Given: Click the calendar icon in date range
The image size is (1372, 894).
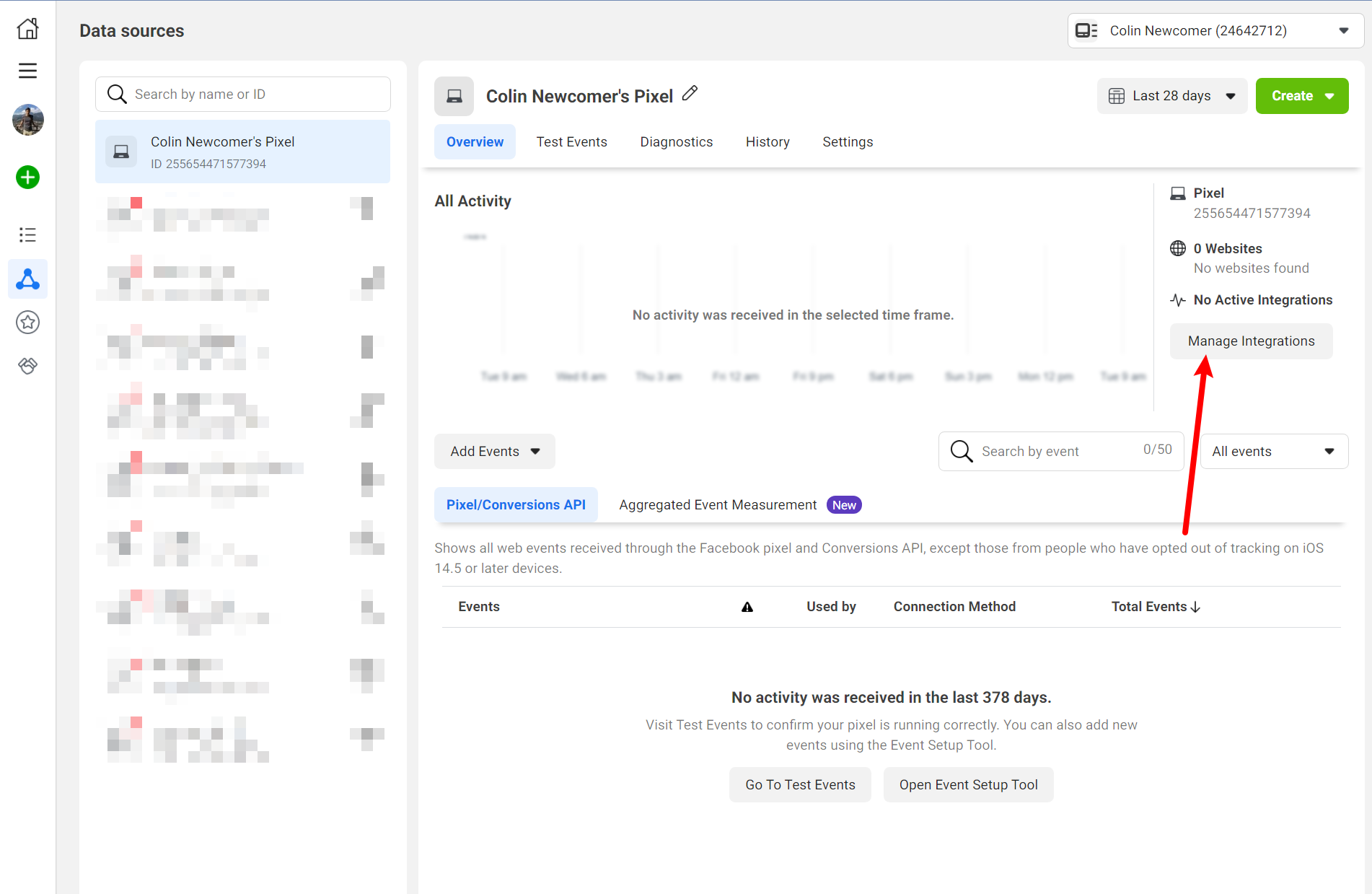Looking at the screenshot, I should coord(1117,96).
